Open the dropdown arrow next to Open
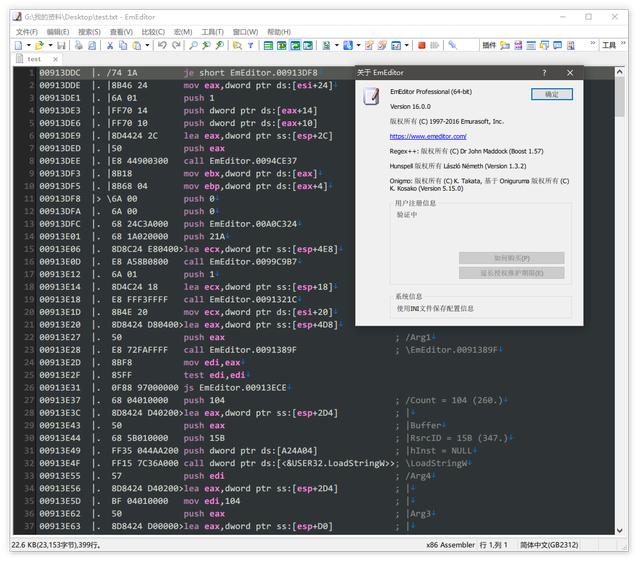The image size is (640, 564). coord(50,45)
